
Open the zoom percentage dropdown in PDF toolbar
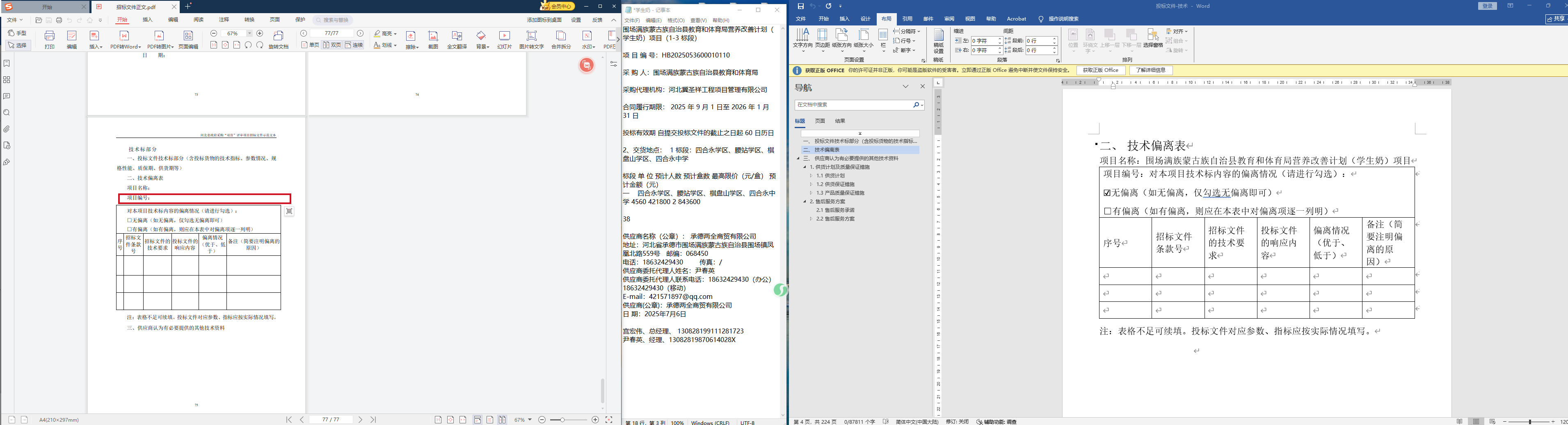point(249,34)
